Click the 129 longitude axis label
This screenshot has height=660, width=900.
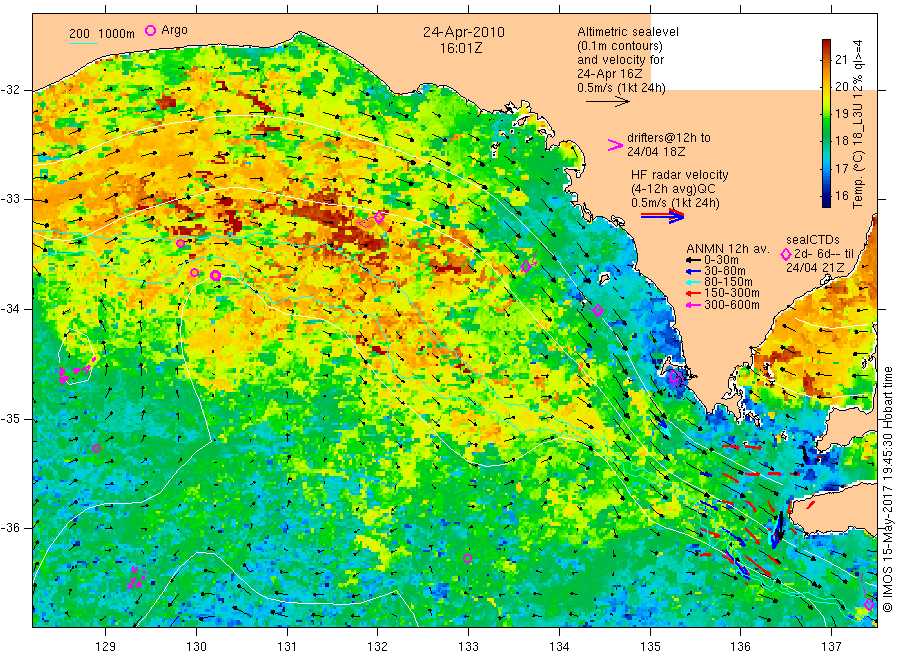(105, 647)
